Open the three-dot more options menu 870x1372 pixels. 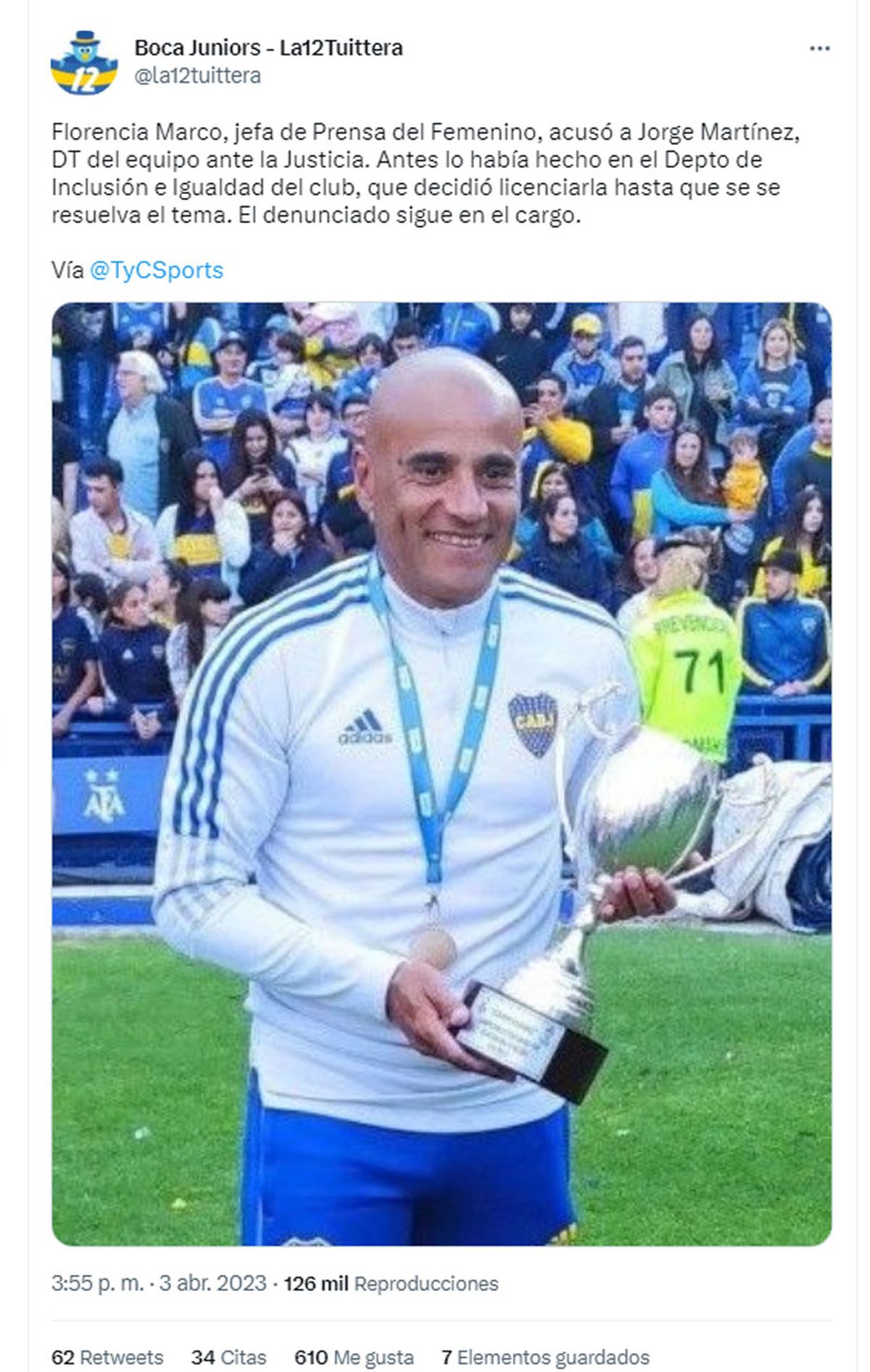[x=819, y=49]
